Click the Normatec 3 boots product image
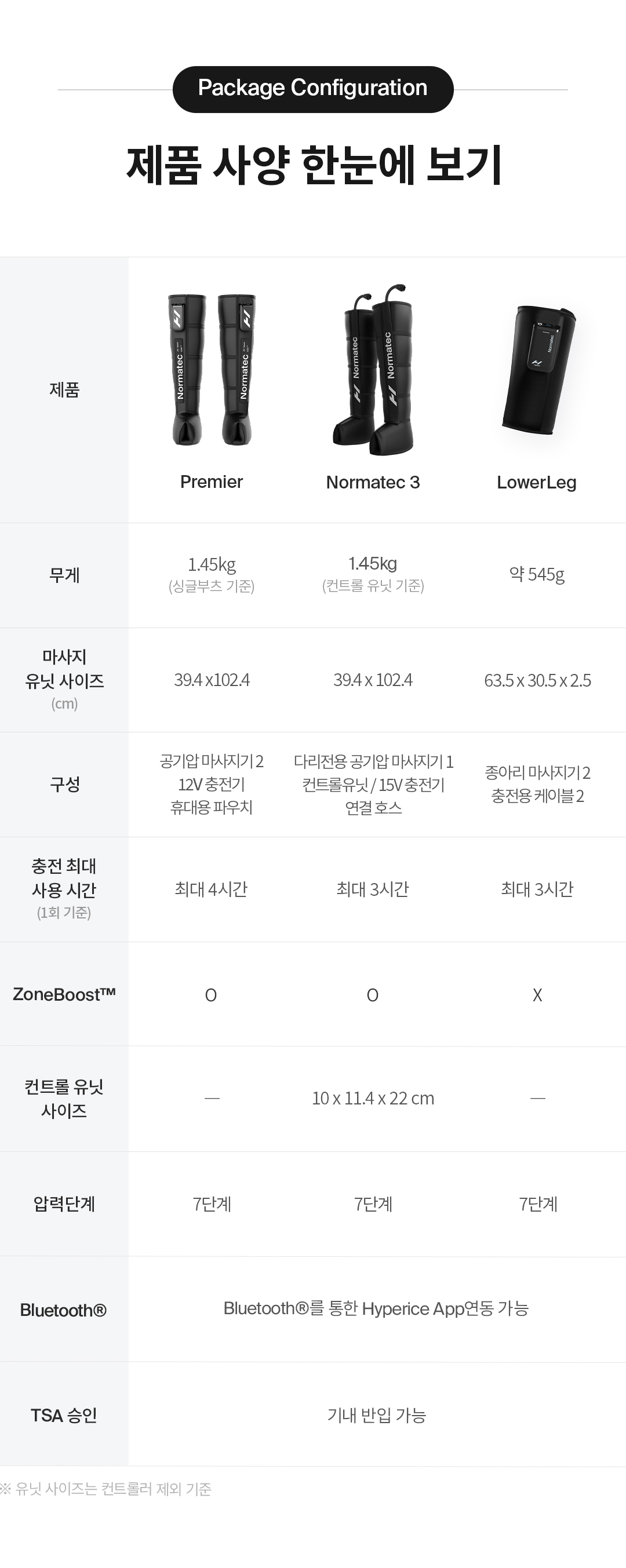Viewport: 626px width, 1568px height. (x=373, y=370)
